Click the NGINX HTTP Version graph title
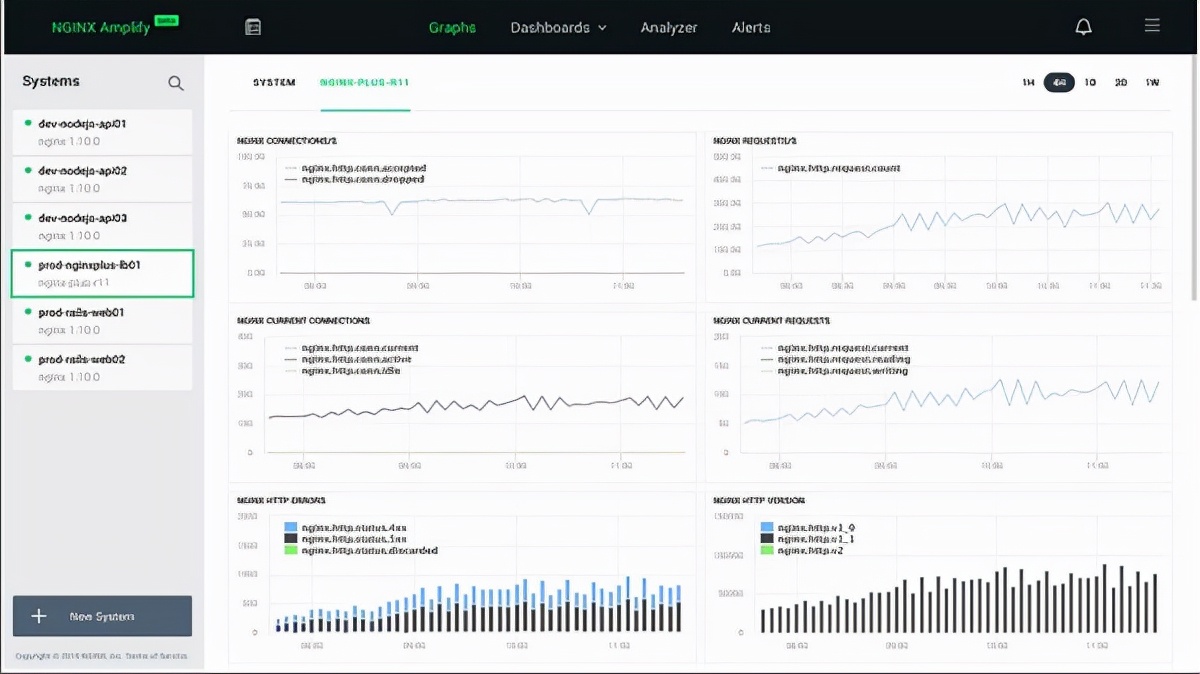This screenshot has width=1200, height=674. [759, 500]
